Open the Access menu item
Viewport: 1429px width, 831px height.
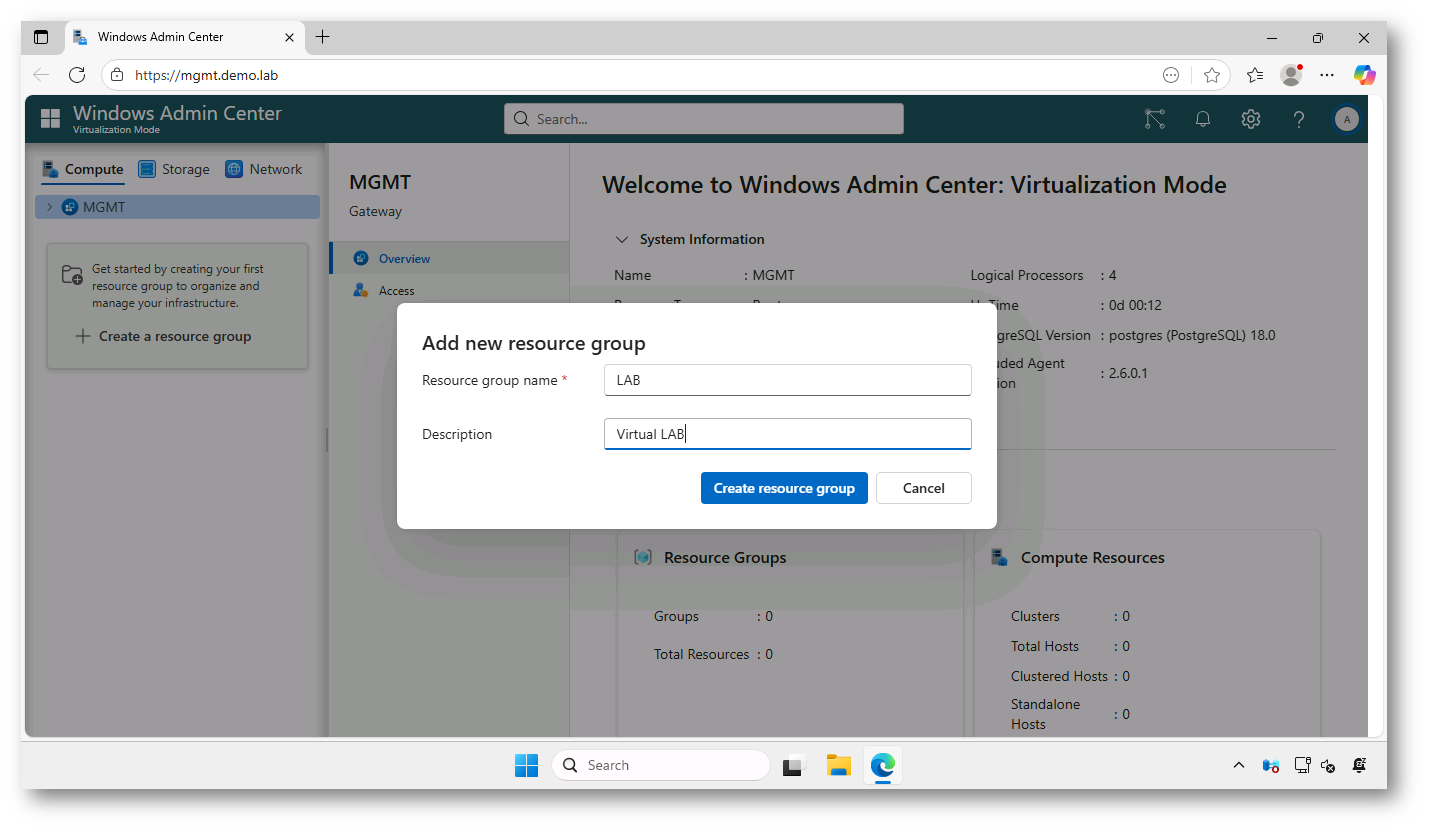click(x=396, y=291)
